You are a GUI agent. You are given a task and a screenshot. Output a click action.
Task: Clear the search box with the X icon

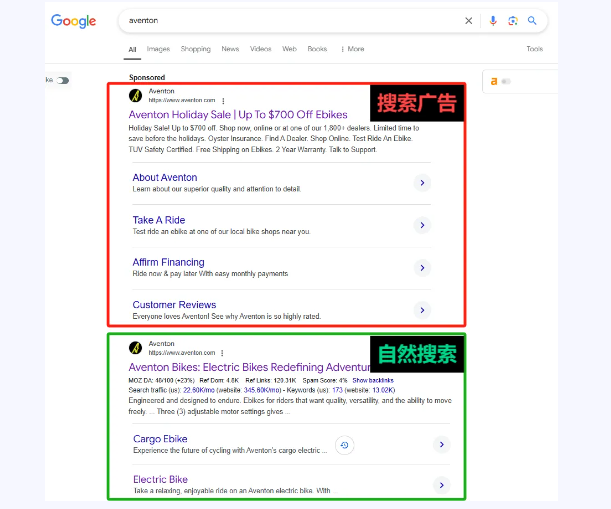(468, 21)
